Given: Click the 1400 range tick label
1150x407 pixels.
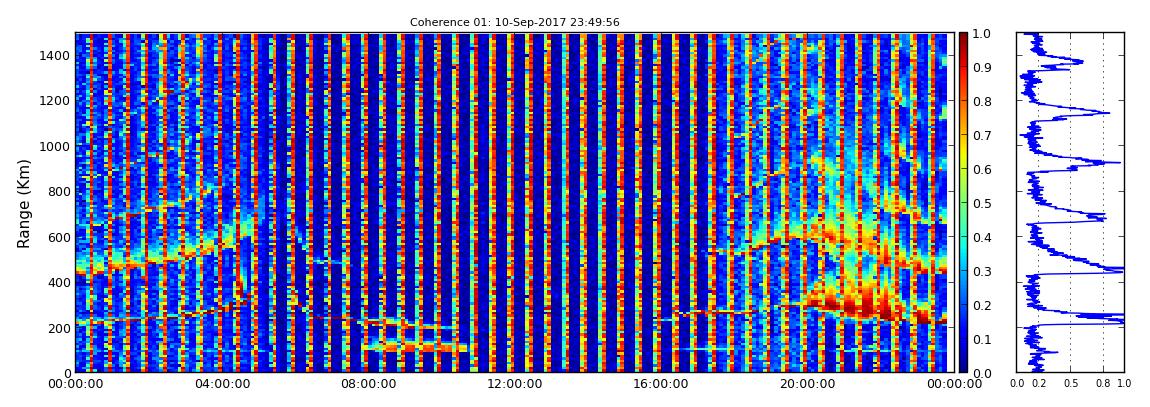Looking at the screenshot, I should click(56, 56).
